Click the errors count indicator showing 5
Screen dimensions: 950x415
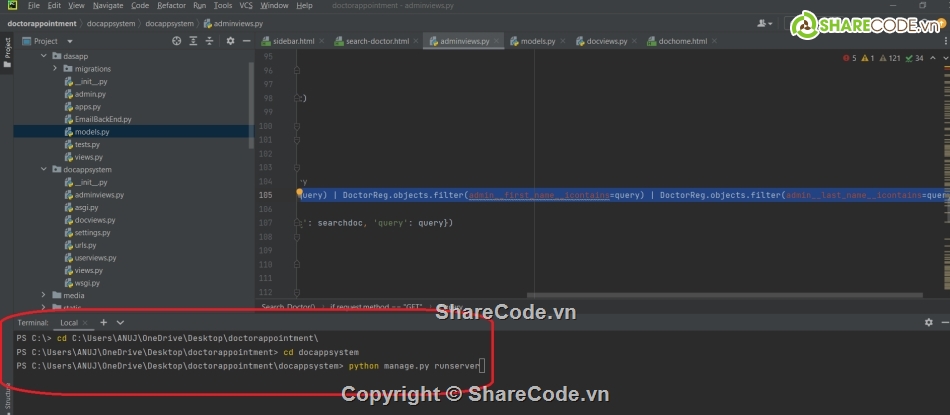tap(849, 58)
